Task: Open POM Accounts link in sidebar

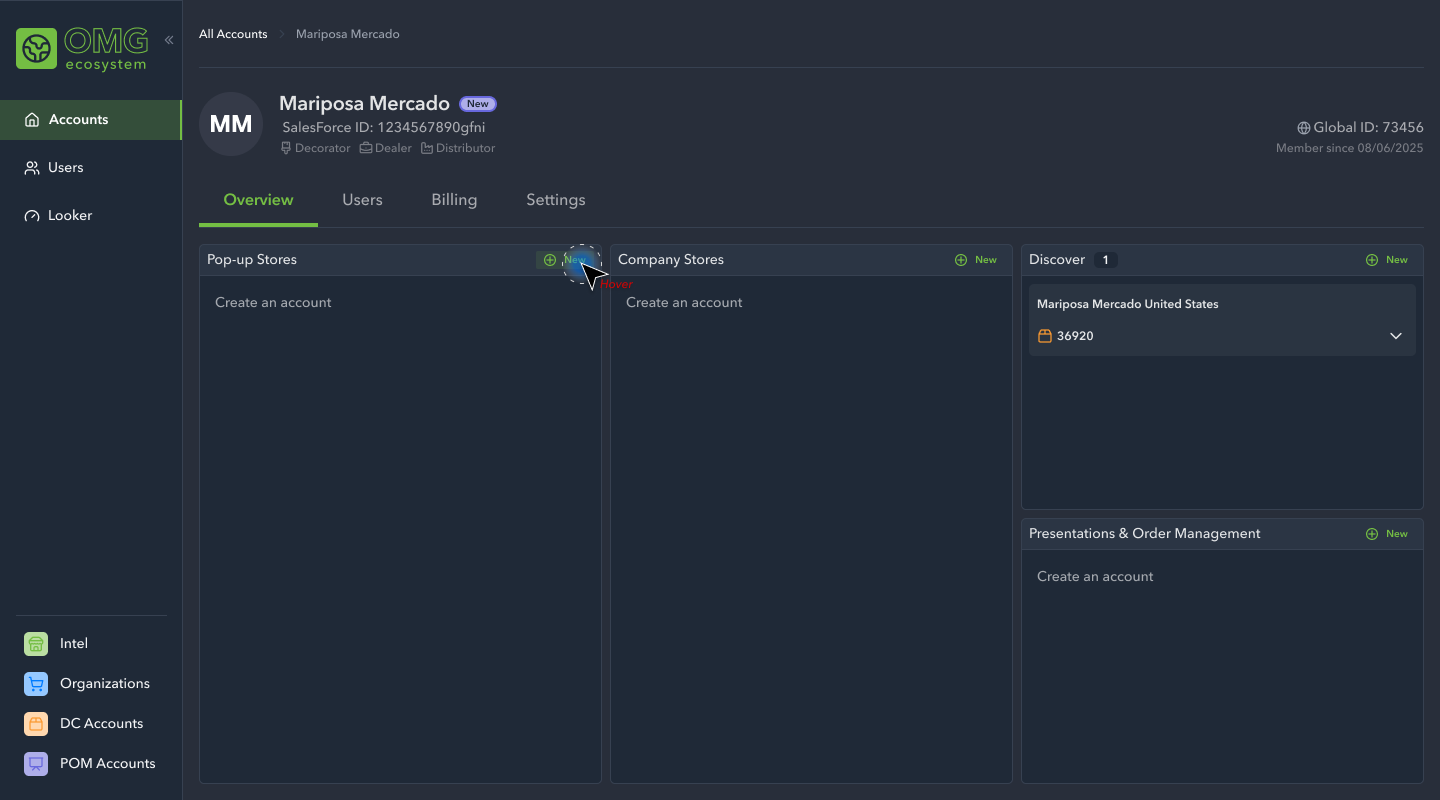Action: 107,764
